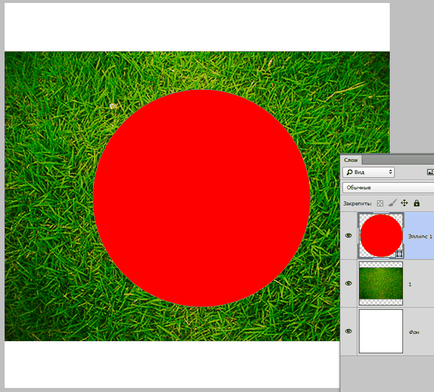Lock transparent pixels checkerboard icon
Image resolution: width=434 pixels, height=392 pixels.
pos(380,203)
